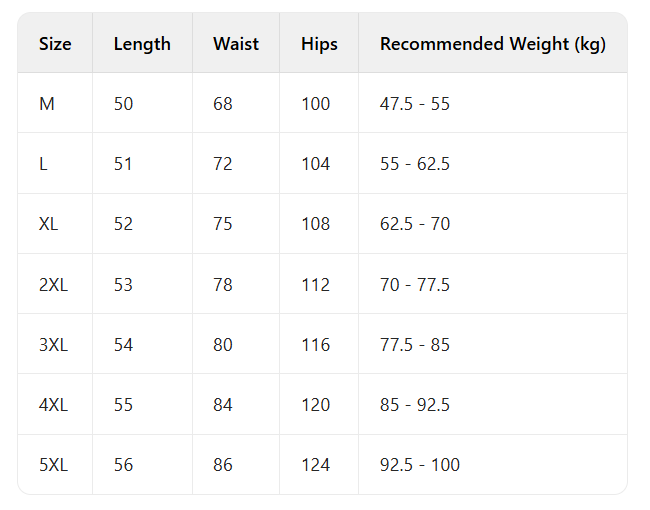Click the 62.5 - 70 weight cell
This screenshot has height=510, width=650.
(415, 224)
